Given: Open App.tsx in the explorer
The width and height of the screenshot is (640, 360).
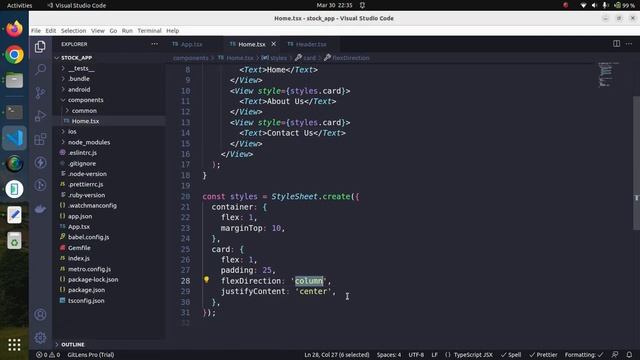Looking at the screenshot, I should (79, 227).
